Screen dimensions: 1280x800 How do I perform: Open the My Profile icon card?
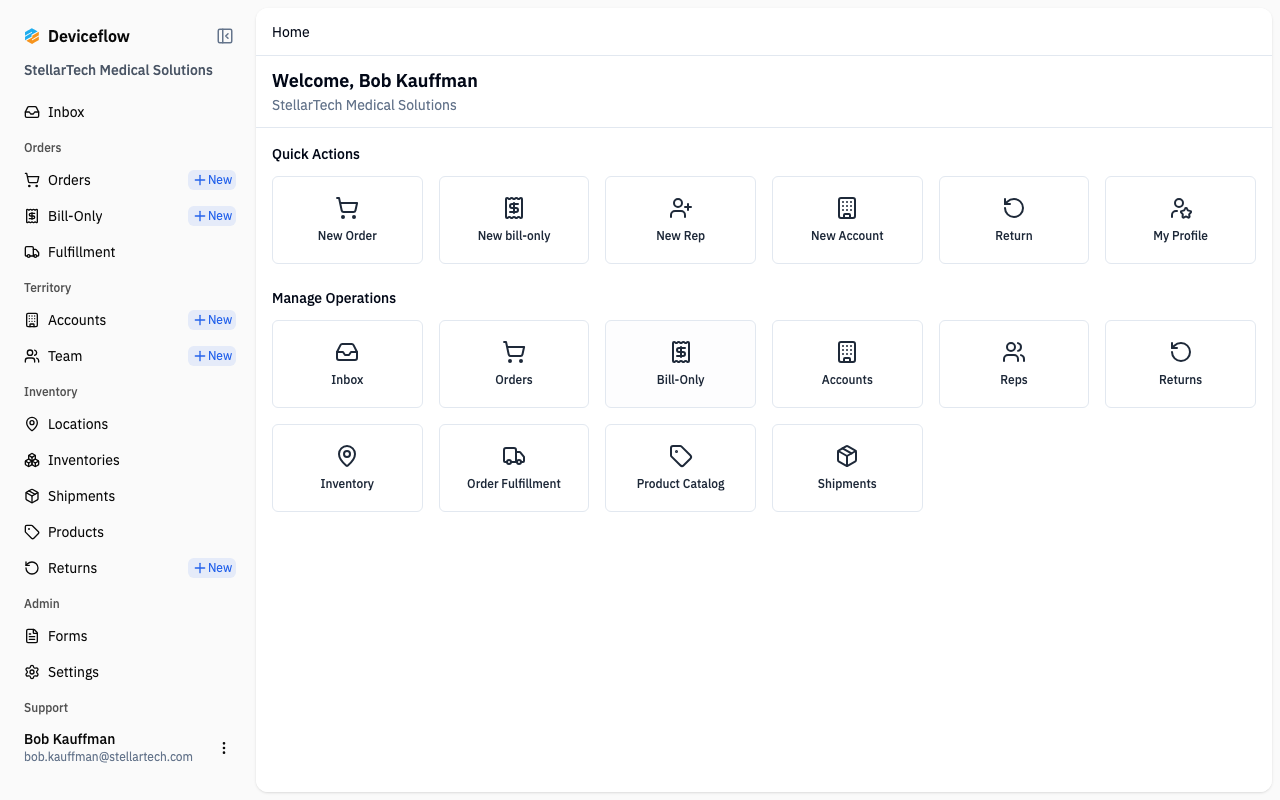point(1180,220)
